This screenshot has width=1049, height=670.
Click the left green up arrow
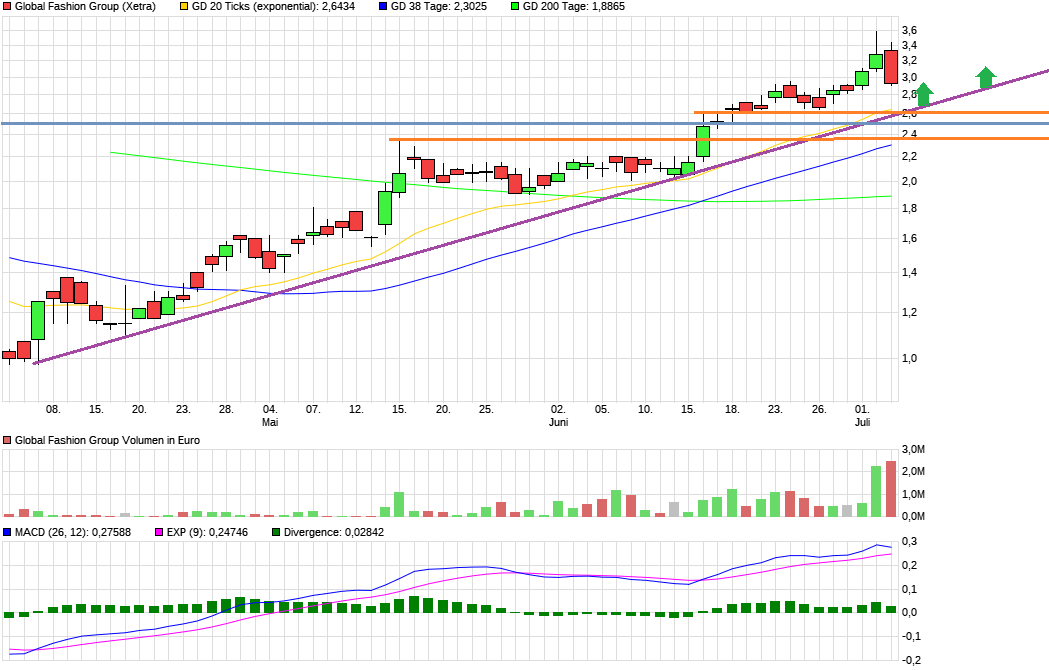click(924, 95)
